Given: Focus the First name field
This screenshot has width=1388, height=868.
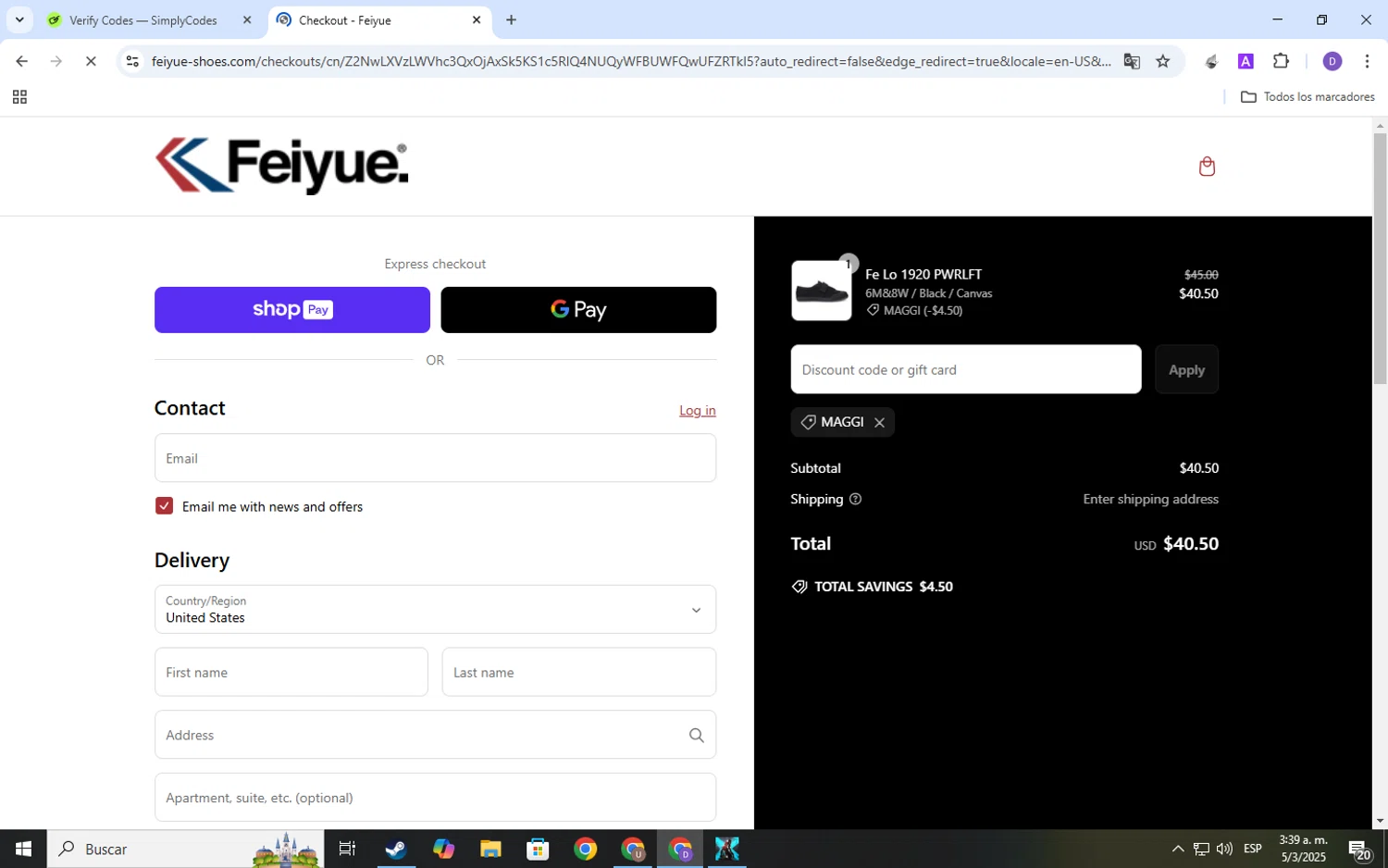Looking at the screenshot, I should point(291,672).
